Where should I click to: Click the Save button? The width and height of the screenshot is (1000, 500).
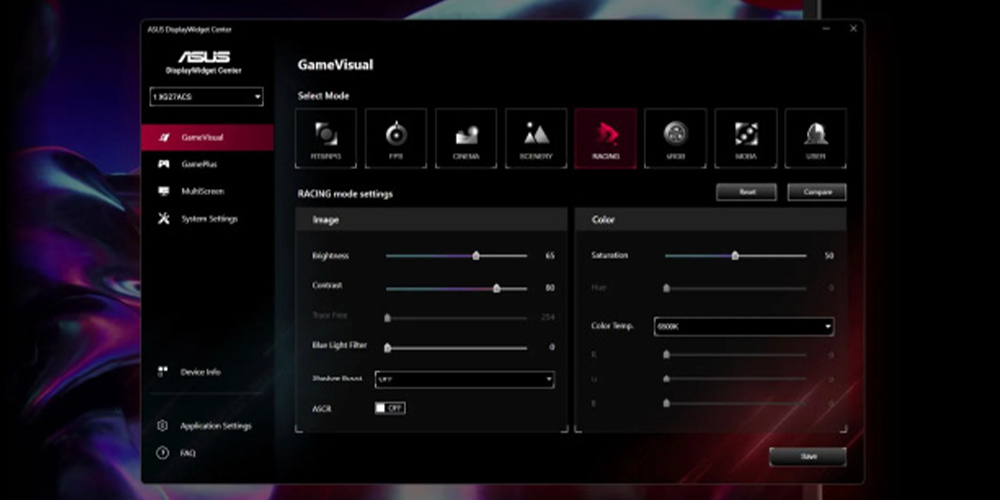(x=808, y=457)
